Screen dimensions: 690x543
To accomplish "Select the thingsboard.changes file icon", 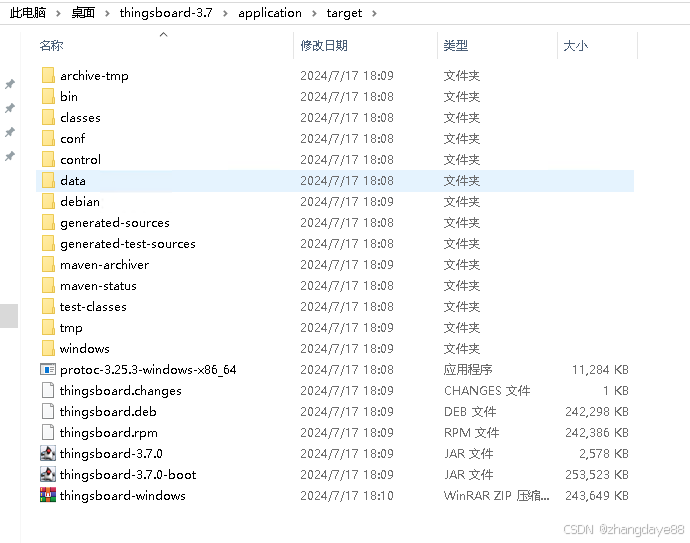I will coord(48,390).
